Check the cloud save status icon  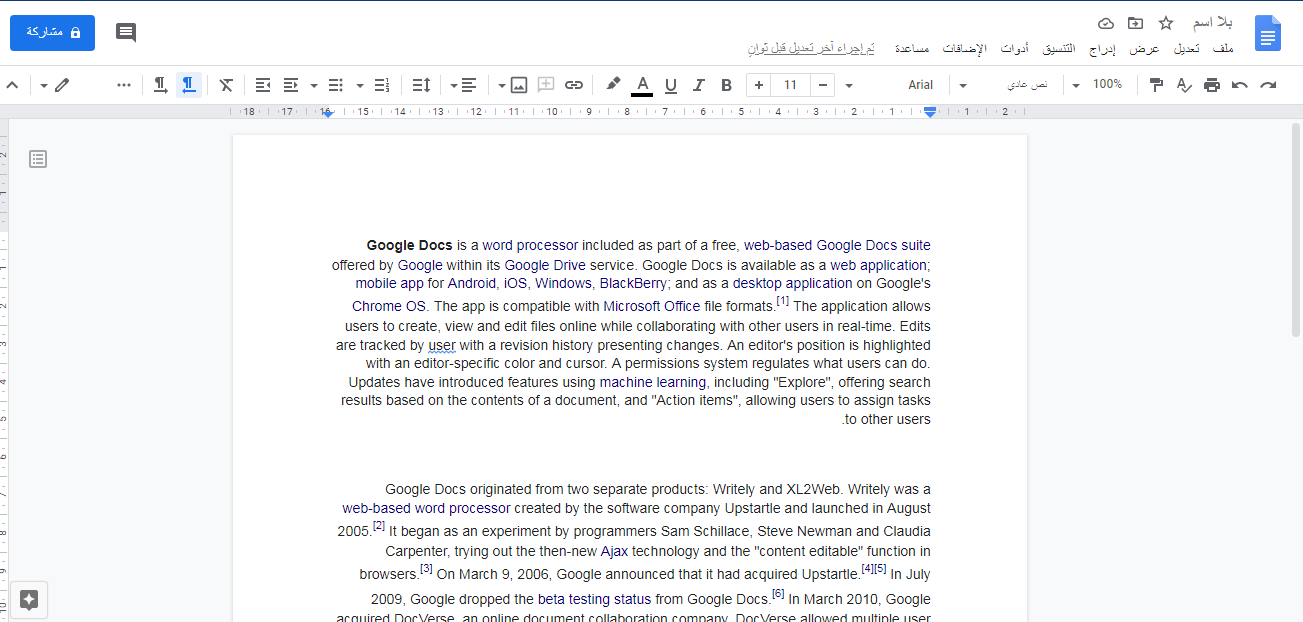(x=1105, y=23)
